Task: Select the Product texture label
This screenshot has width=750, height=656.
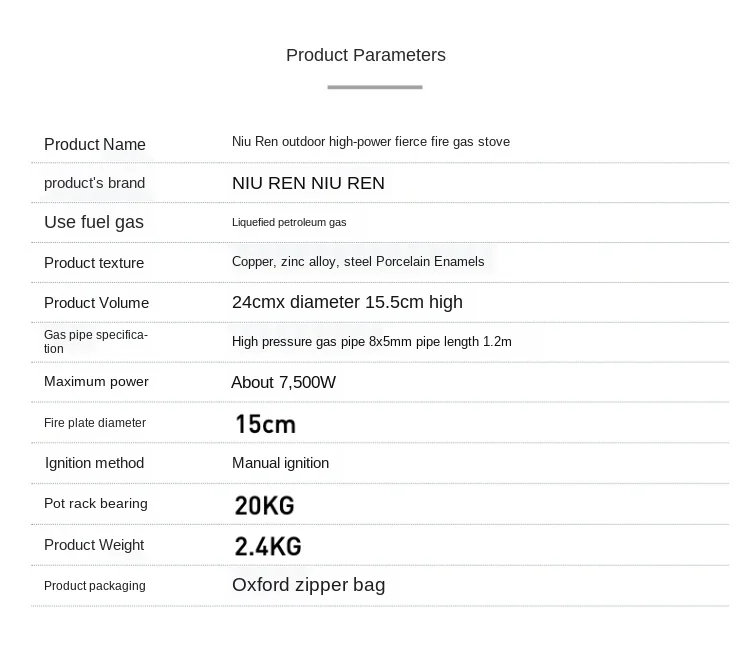Action: point(94,263)
